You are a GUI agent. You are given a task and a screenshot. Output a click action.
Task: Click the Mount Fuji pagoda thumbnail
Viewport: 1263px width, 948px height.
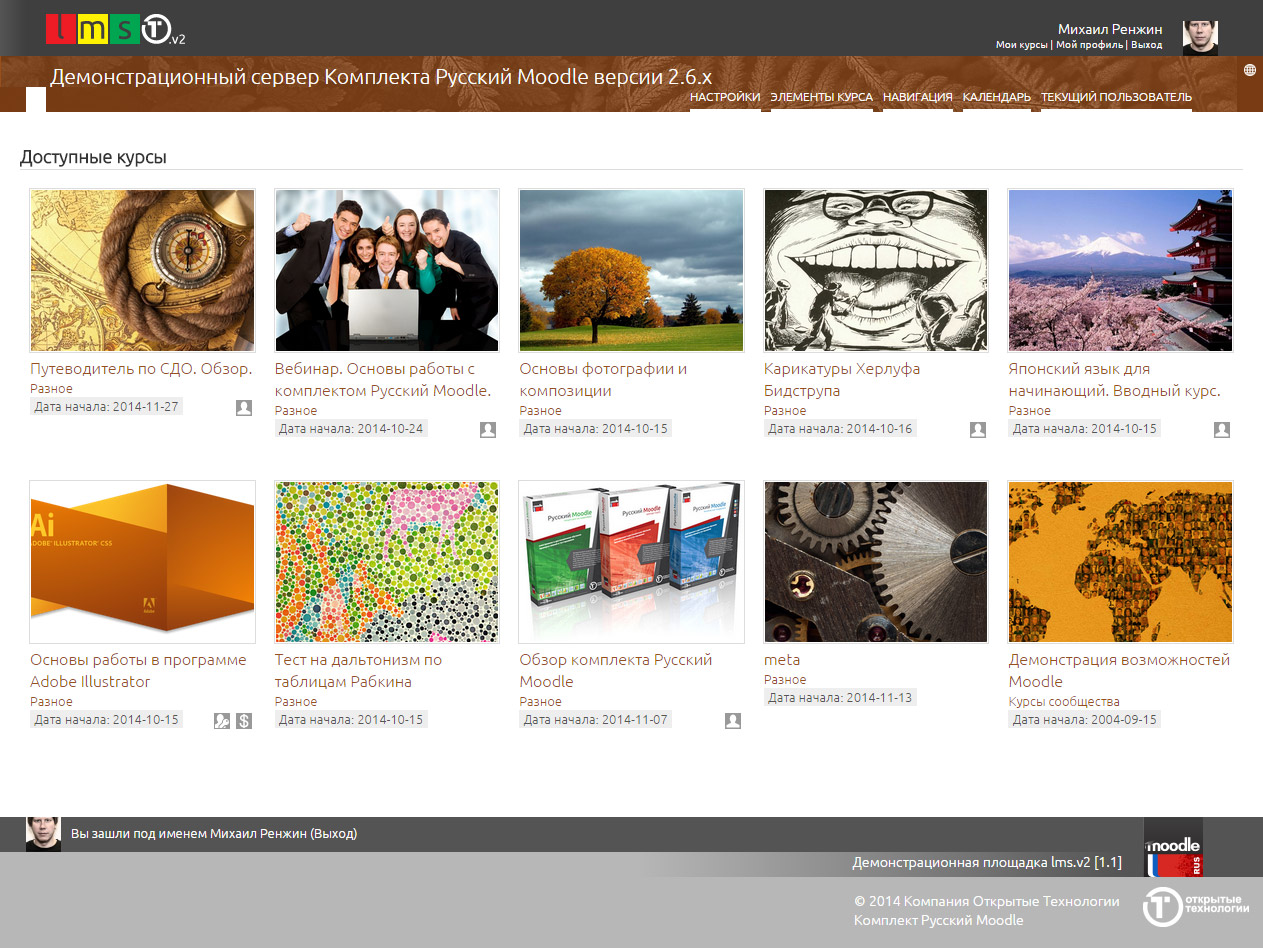pyautogui.click(x=1120, y=270)
